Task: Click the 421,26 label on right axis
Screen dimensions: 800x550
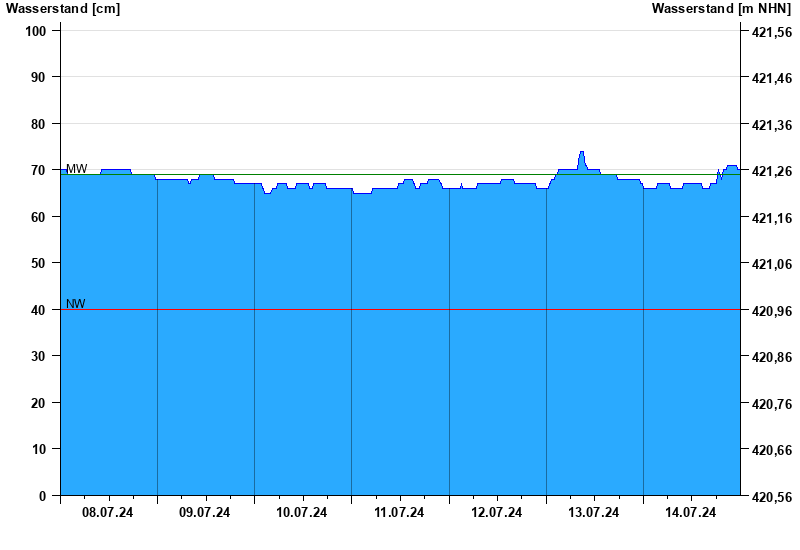Action: pyautogui.click(x=771, y=172)
